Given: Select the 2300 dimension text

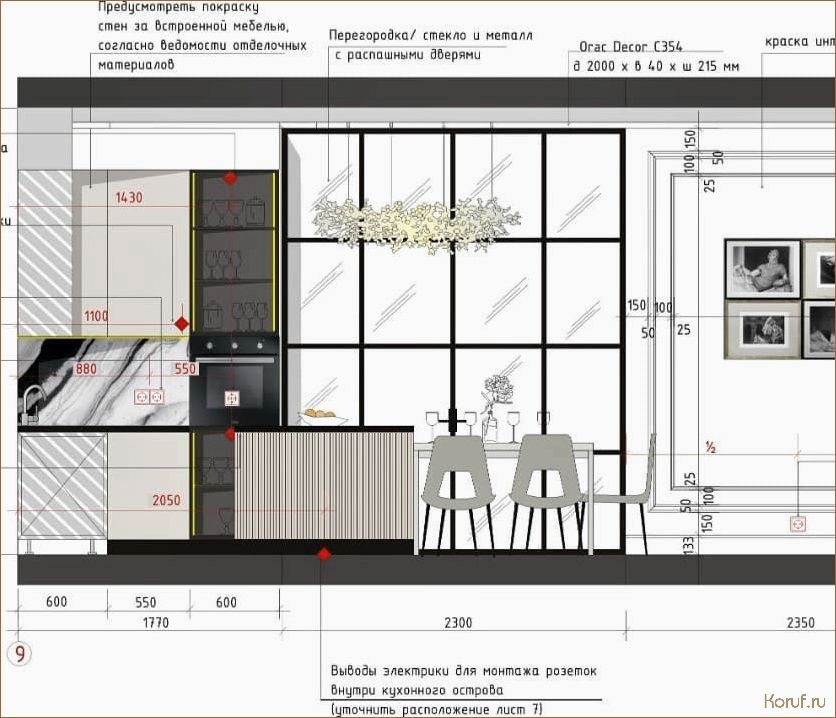Looking at the screenshot, I should tap(456, 623).
